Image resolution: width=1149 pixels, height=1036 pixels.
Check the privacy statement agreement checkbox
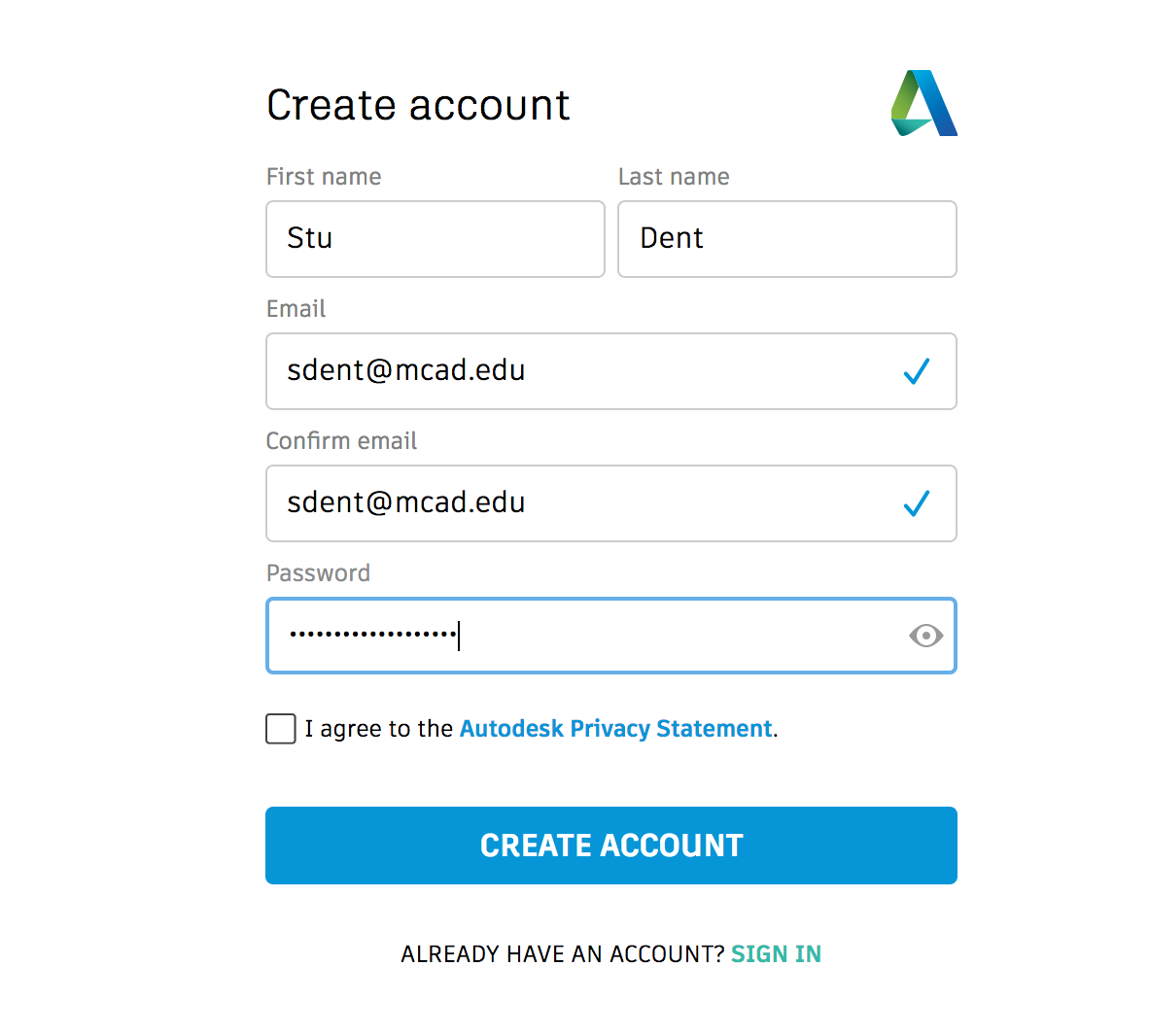pyautogui.click(x=281, y=728)
